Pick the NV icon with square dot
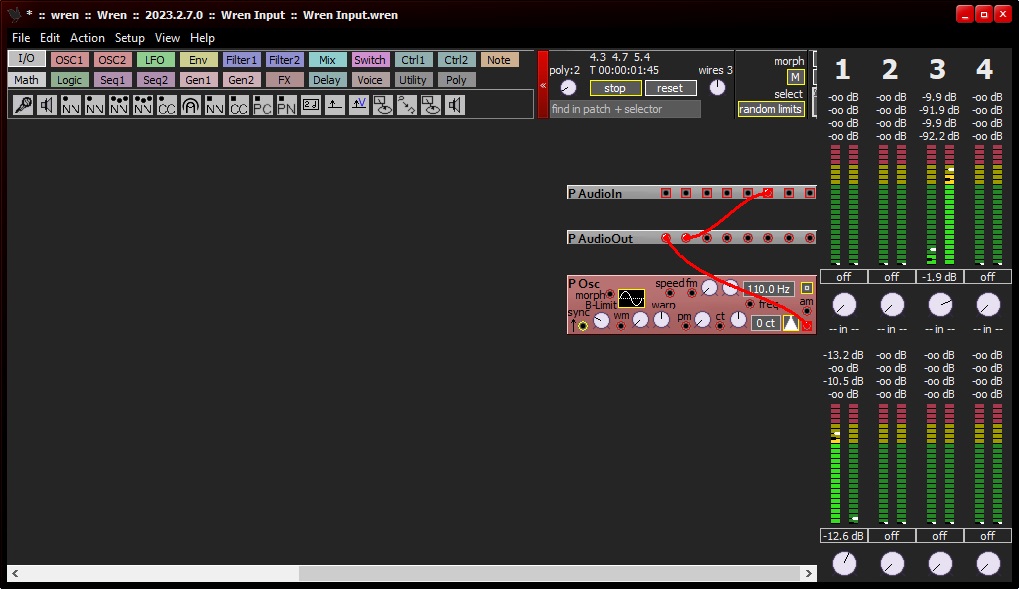1019x589 pixels. pyautogui.click(x=215, y=105)
